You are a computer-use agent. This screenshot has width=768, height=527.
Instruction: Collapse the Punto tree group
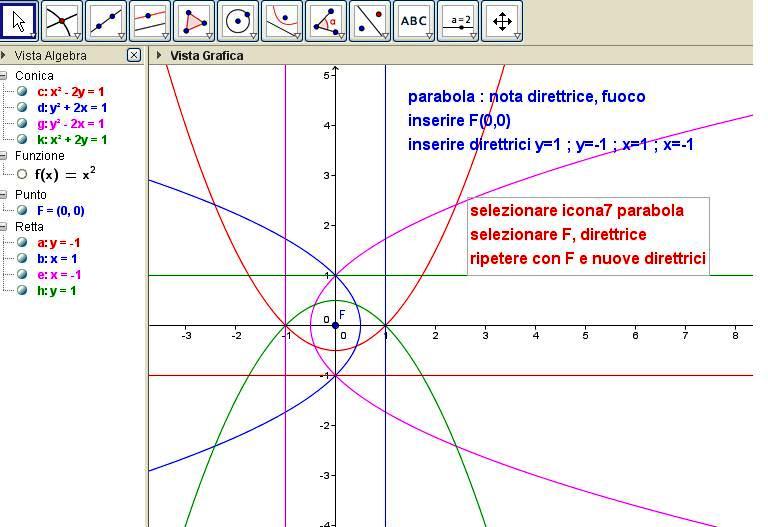3,195
